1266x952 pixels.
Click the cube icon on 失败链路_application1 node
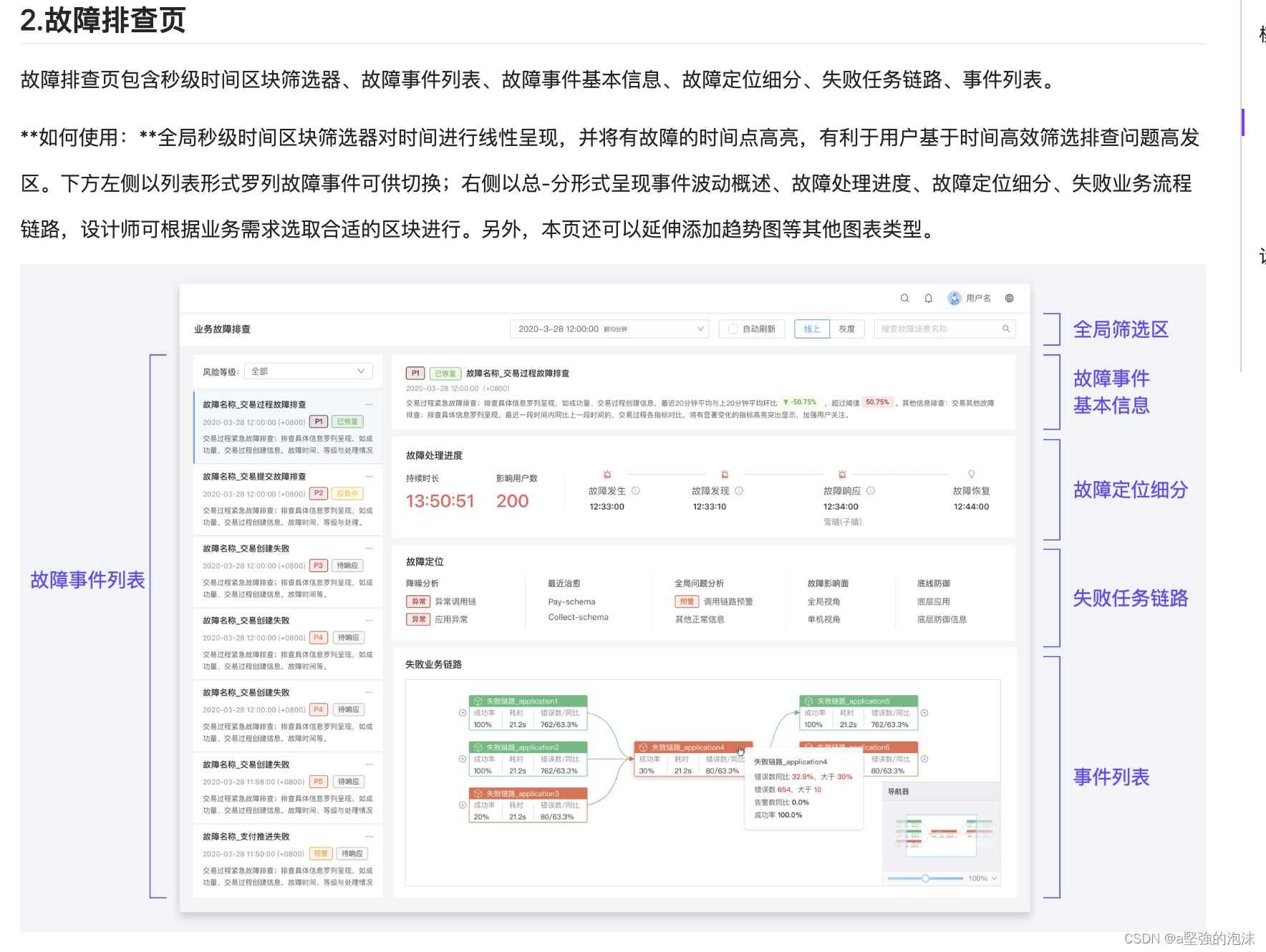point(478,701)
